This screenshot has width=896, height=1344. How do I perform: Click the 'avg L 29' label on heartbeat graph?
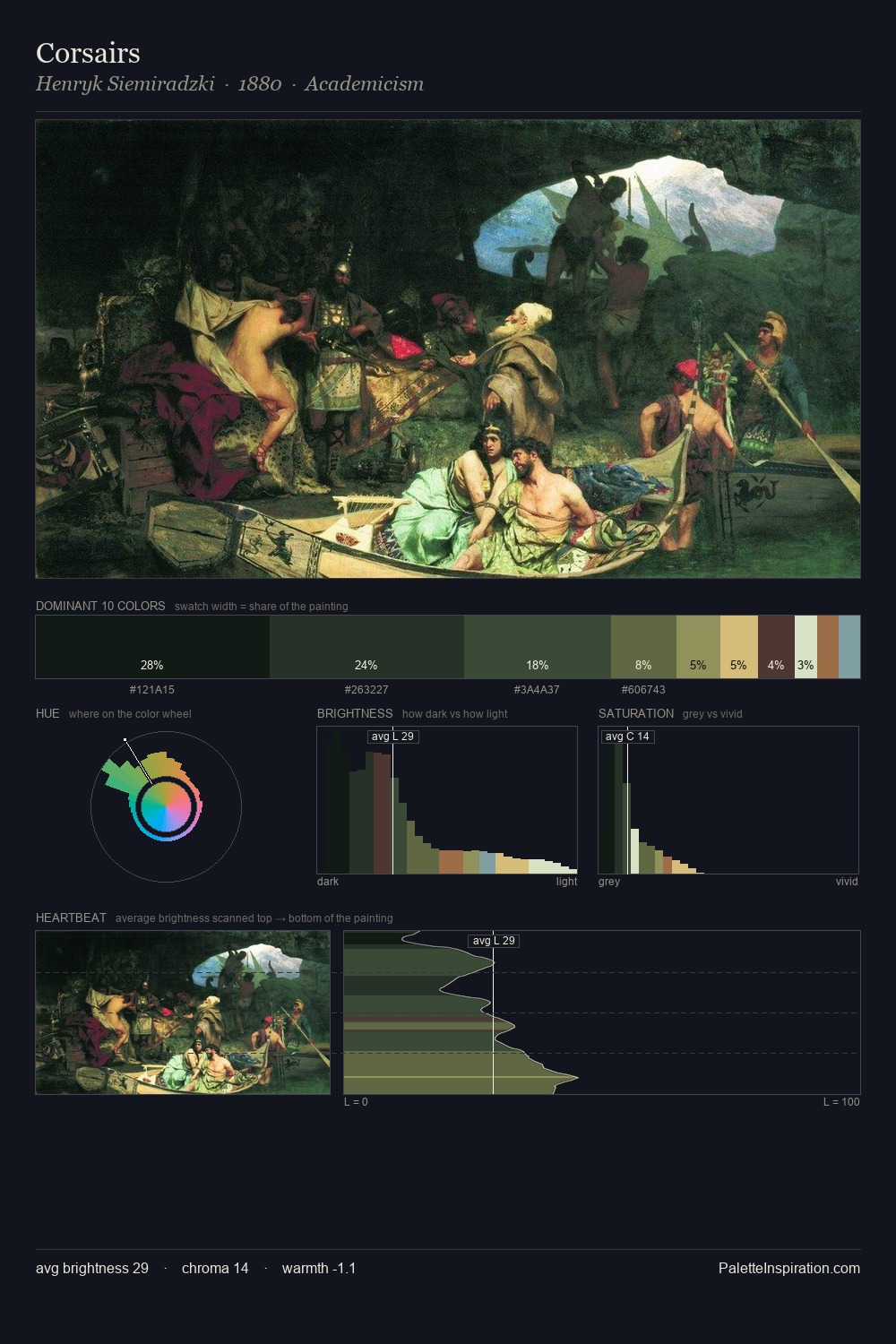pyautogui.click(x=494, y=941)
